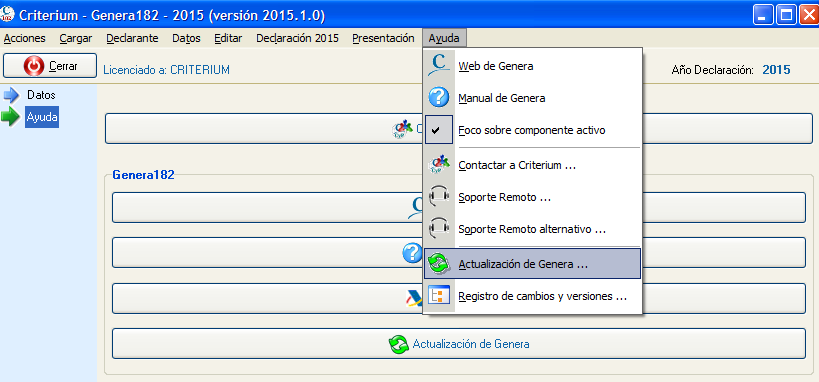Open the Editar menu

click(x=228, y=38)
